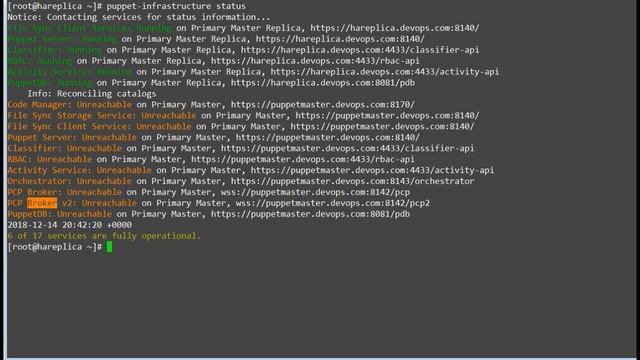The image size is (640, 360).
Task: Click '6 of 17 services are fully operational.'
Action: pos(104,236)
